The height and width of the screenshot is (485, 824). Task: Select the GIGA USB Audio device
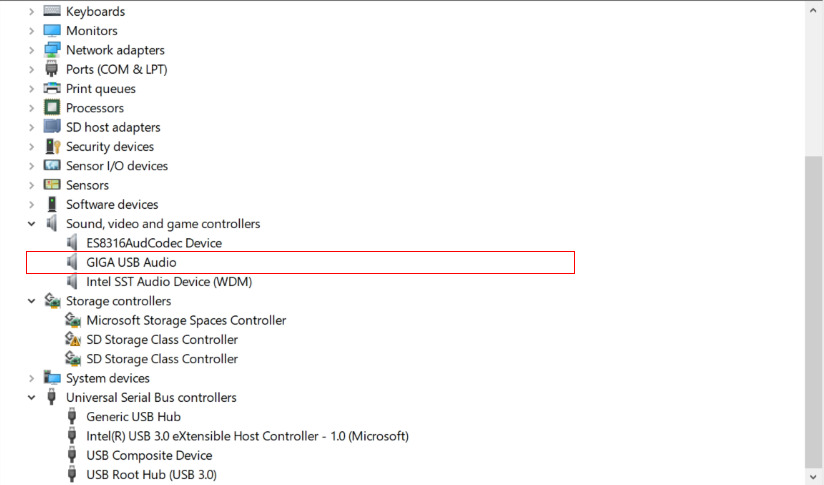(x=131, y=263)
